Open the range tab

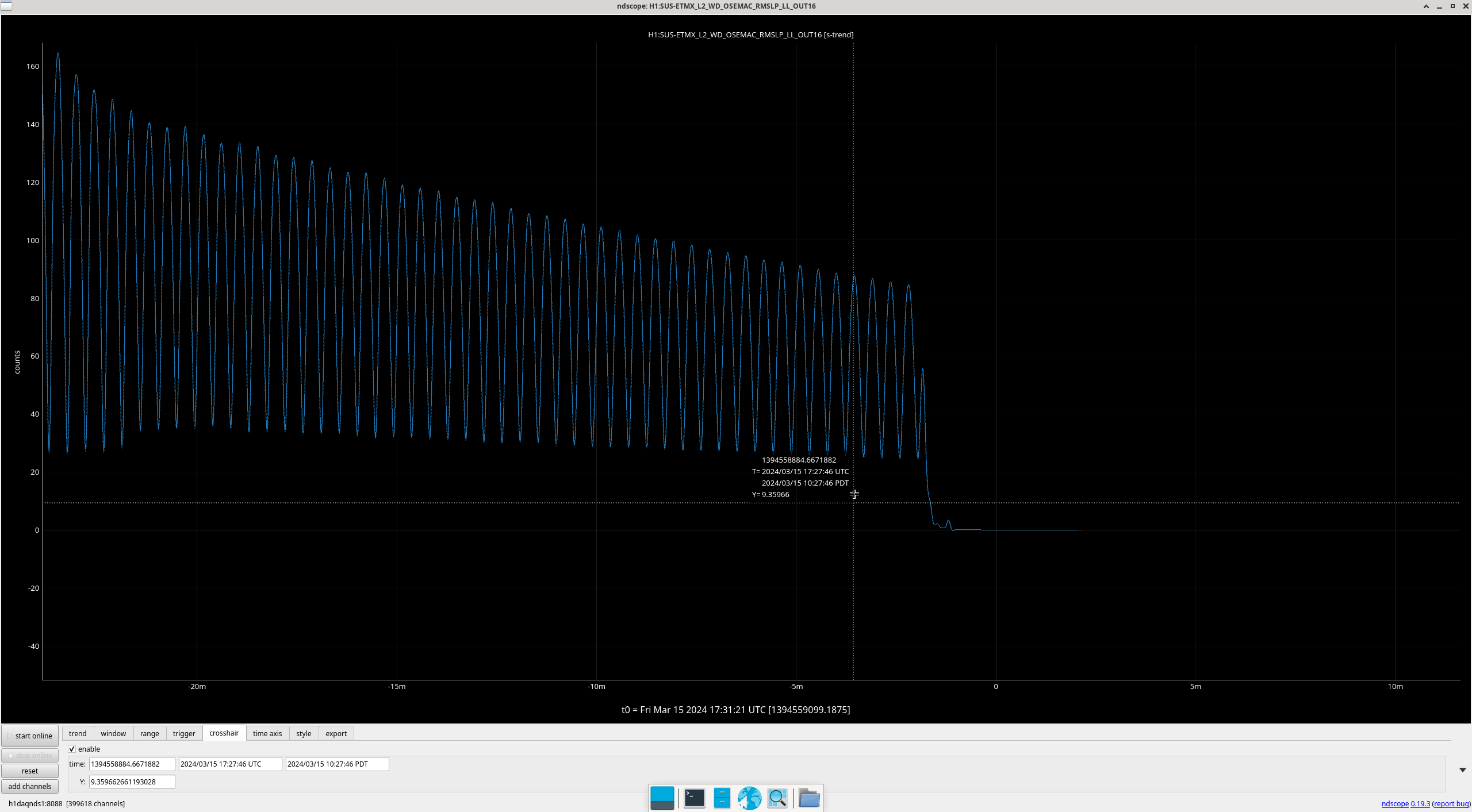(149, 733)
